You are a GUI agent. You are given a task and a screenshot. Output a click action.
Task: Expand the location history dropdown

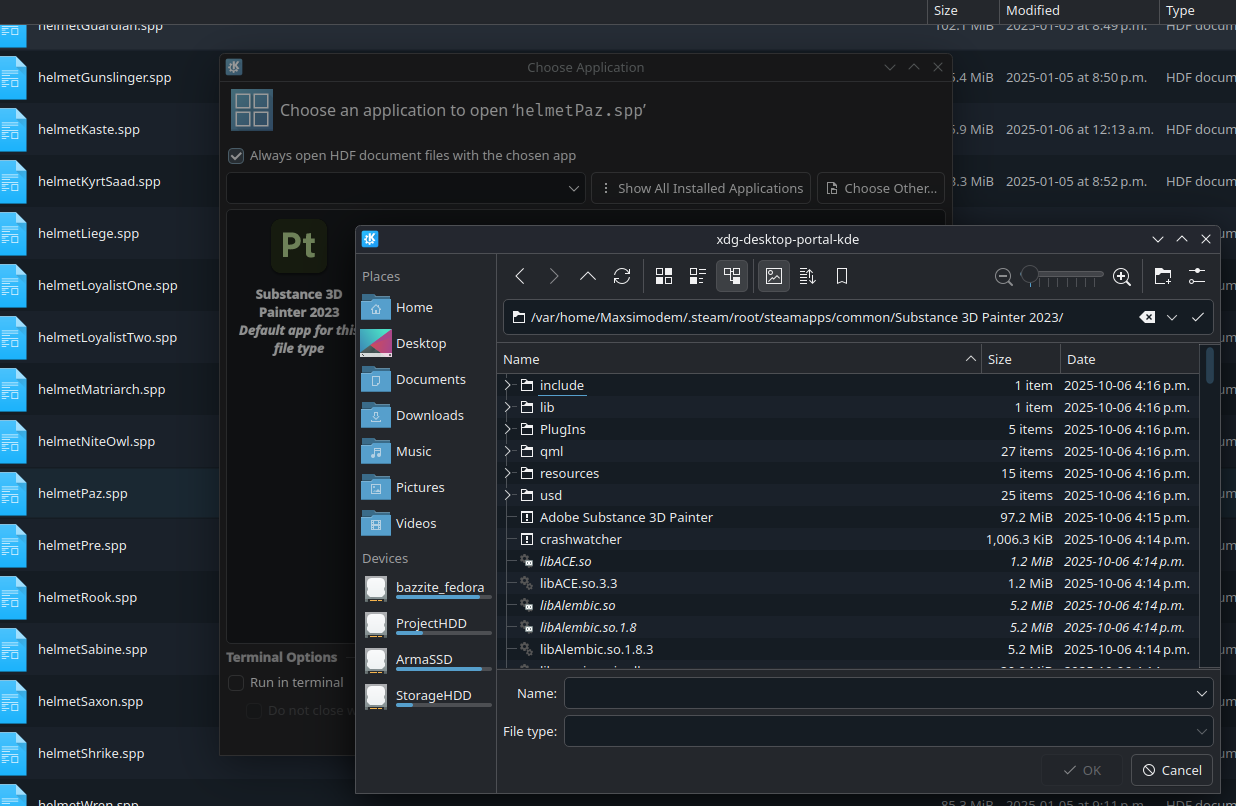[x=1172, y=317]
